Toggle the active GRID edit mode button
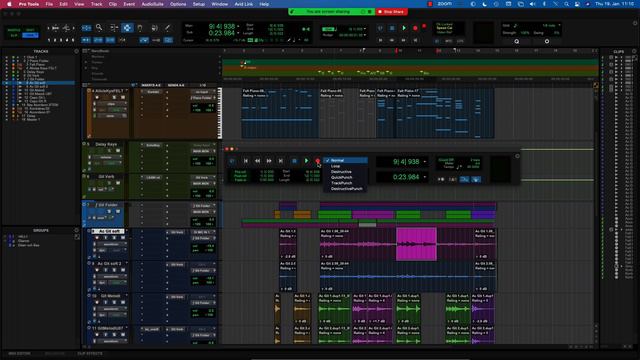Screen dimensions: 640x360 point(30,36)
